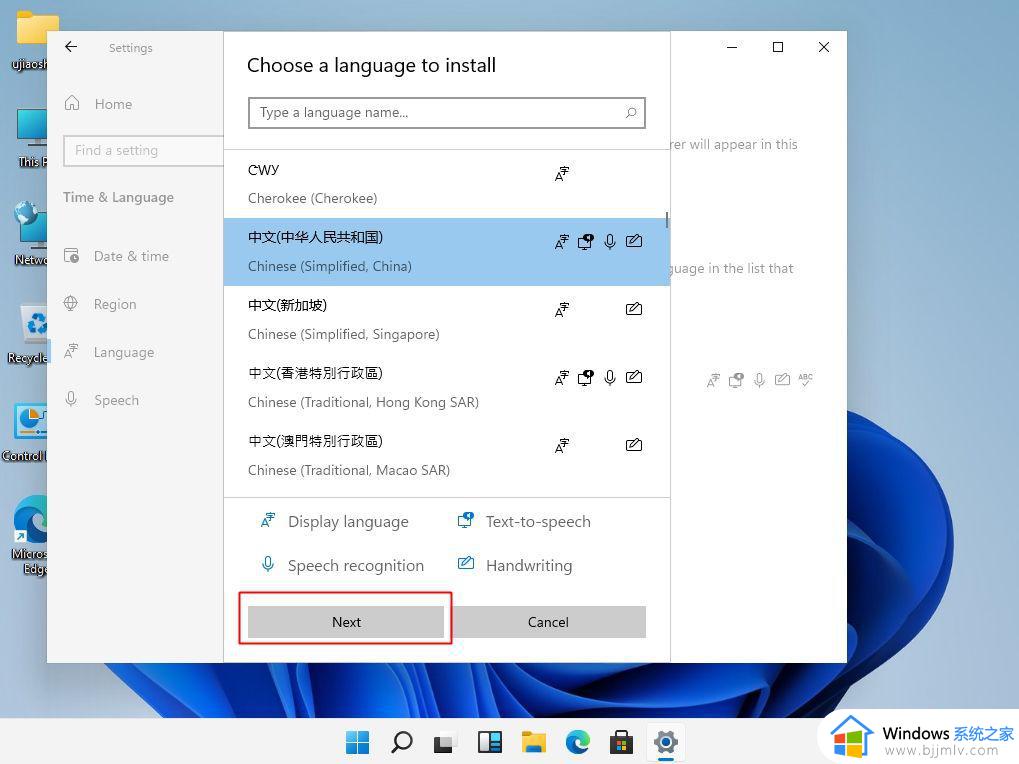Launch Microsoft Edge from taskbar
The image size is (1019, 764).
(x=578, y=742)
